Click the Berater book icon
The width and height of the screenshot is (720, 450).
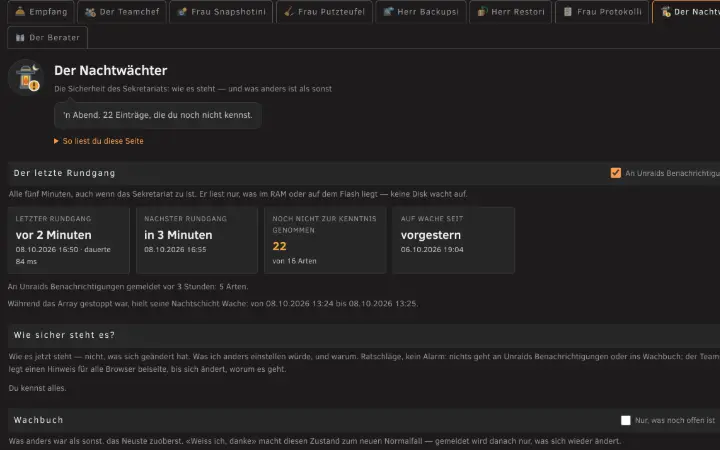pyautogui.click(x=20, y=38)
